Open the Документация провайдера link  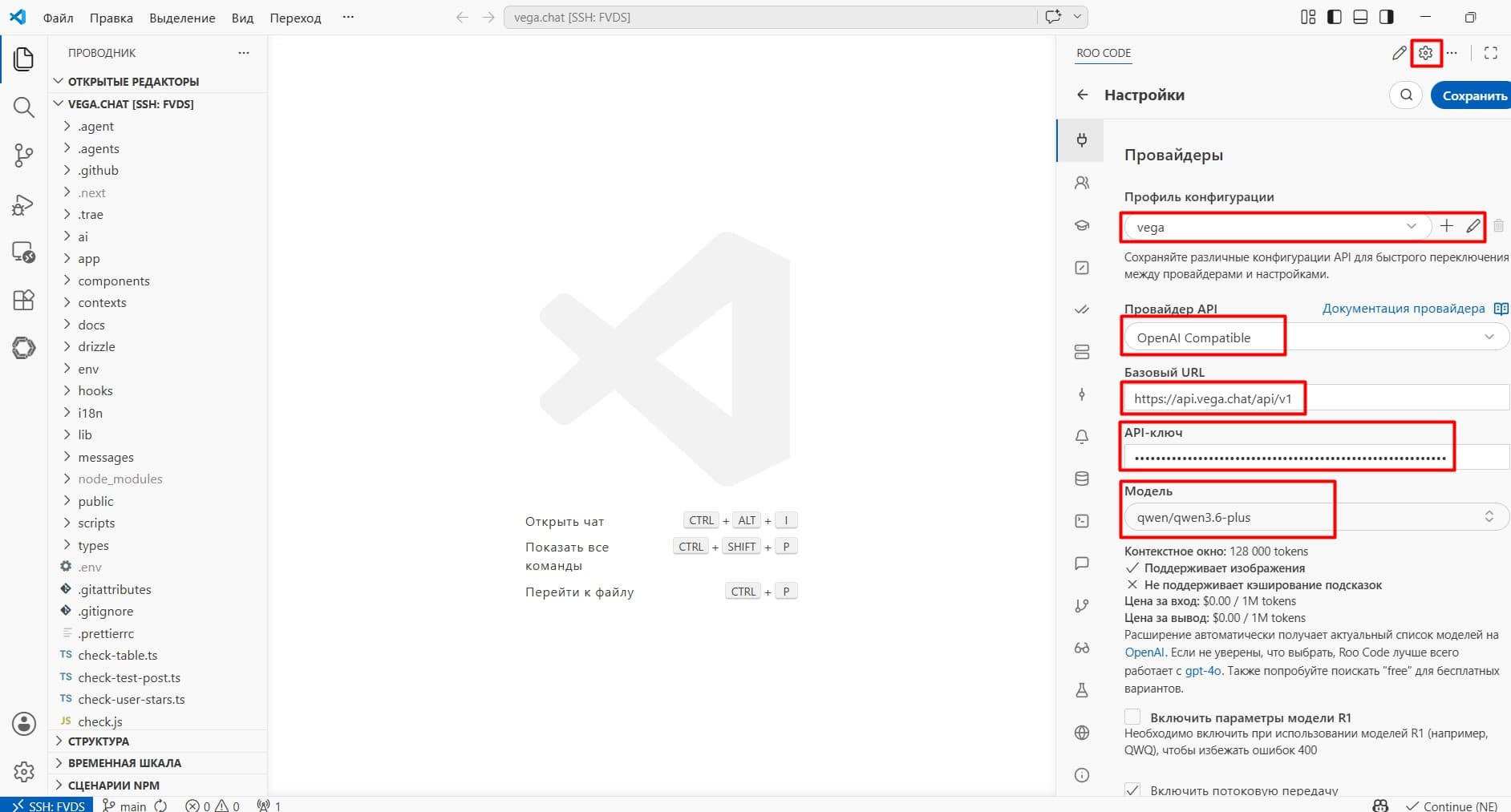tap(1404, 309)
